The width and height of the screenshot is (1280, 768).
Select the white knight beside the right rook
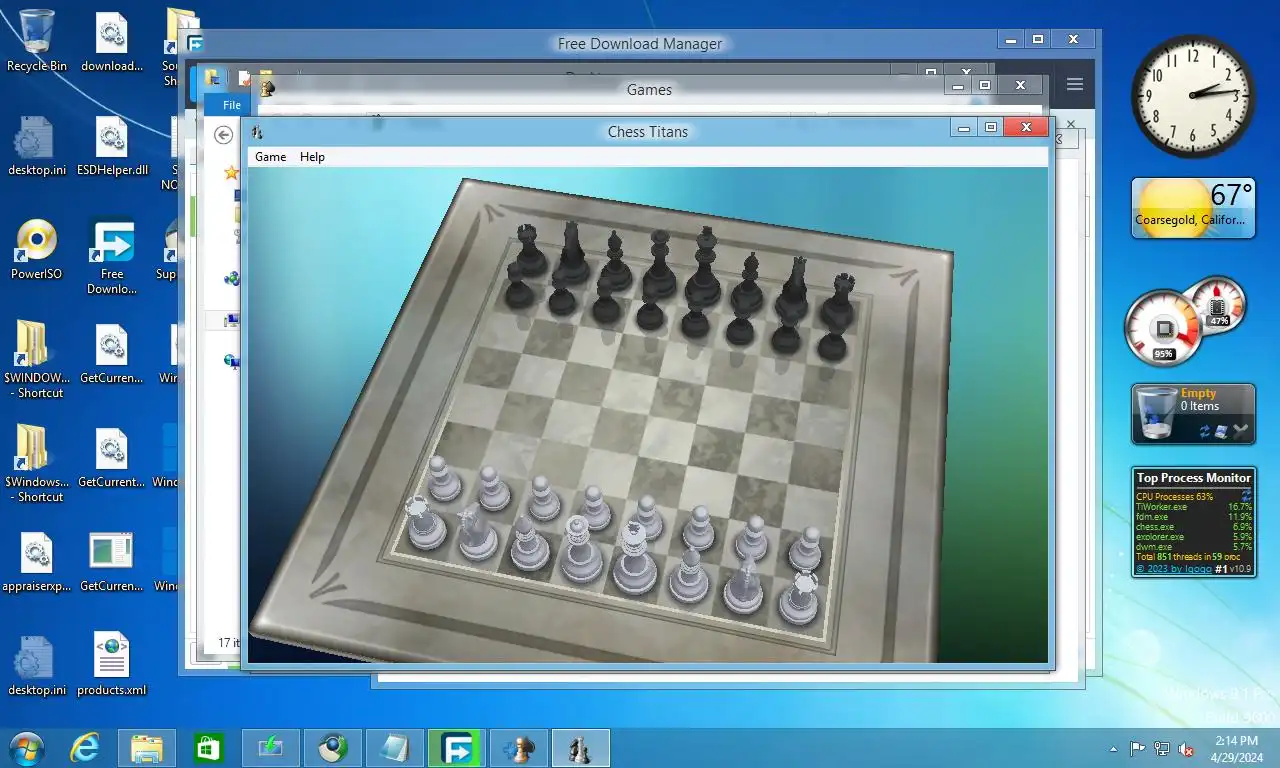742,585
